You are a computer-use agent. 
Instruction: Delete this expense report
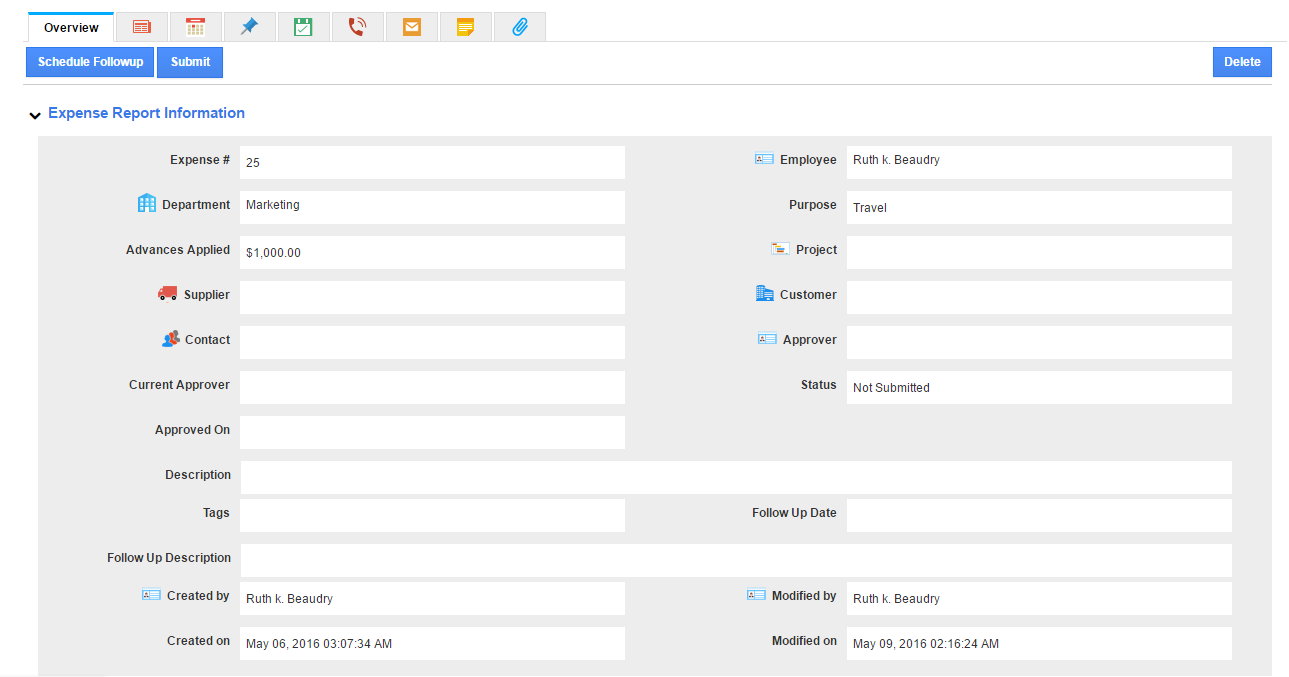tap(1242, 62)
